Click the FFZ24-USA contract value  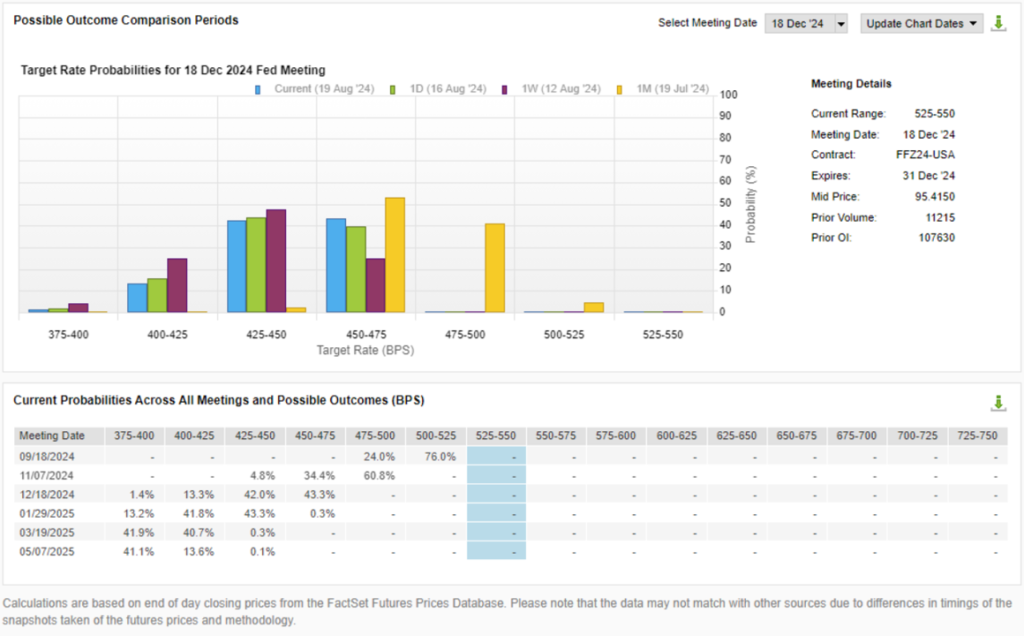click(925, 155)
